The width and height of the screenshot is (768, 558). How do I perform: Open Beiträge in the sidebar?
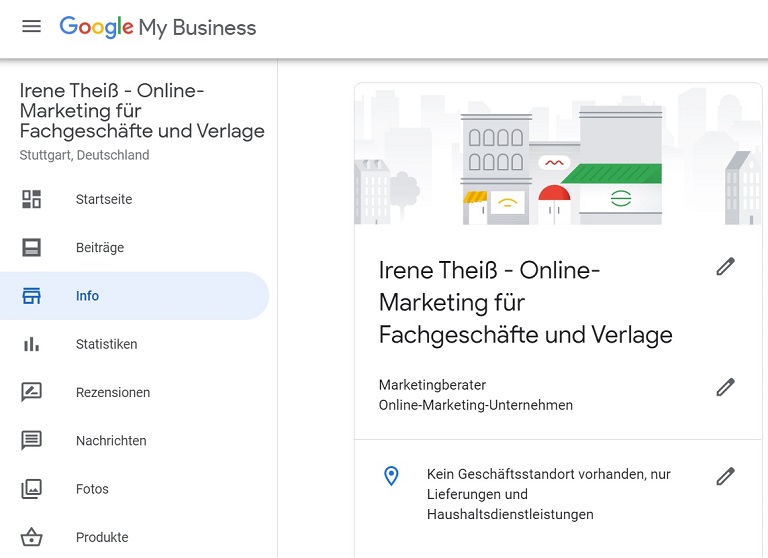point(134,247)
